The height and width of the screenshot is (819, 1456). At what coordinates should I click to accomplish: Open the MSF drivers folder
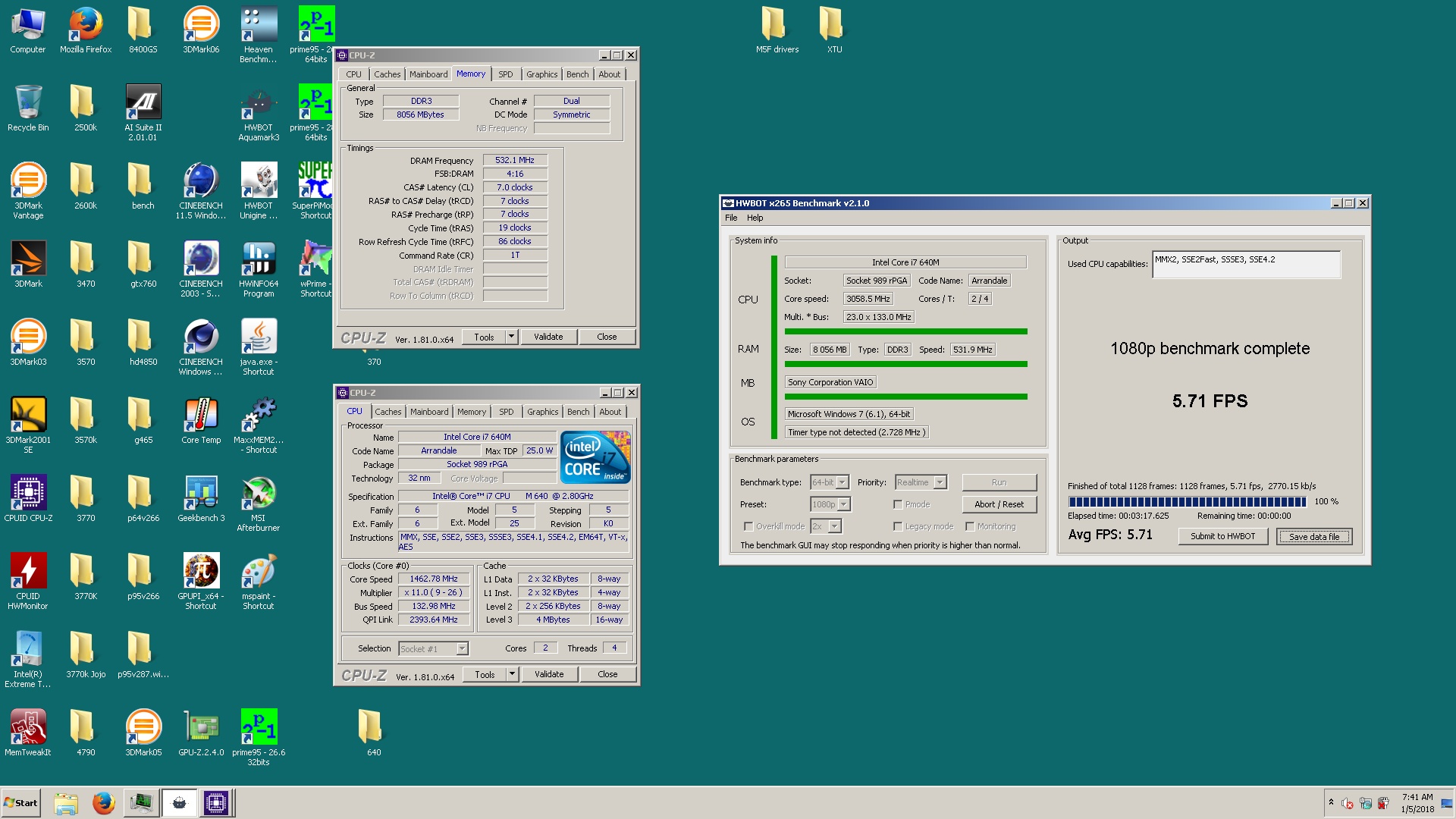pos(777,30)
